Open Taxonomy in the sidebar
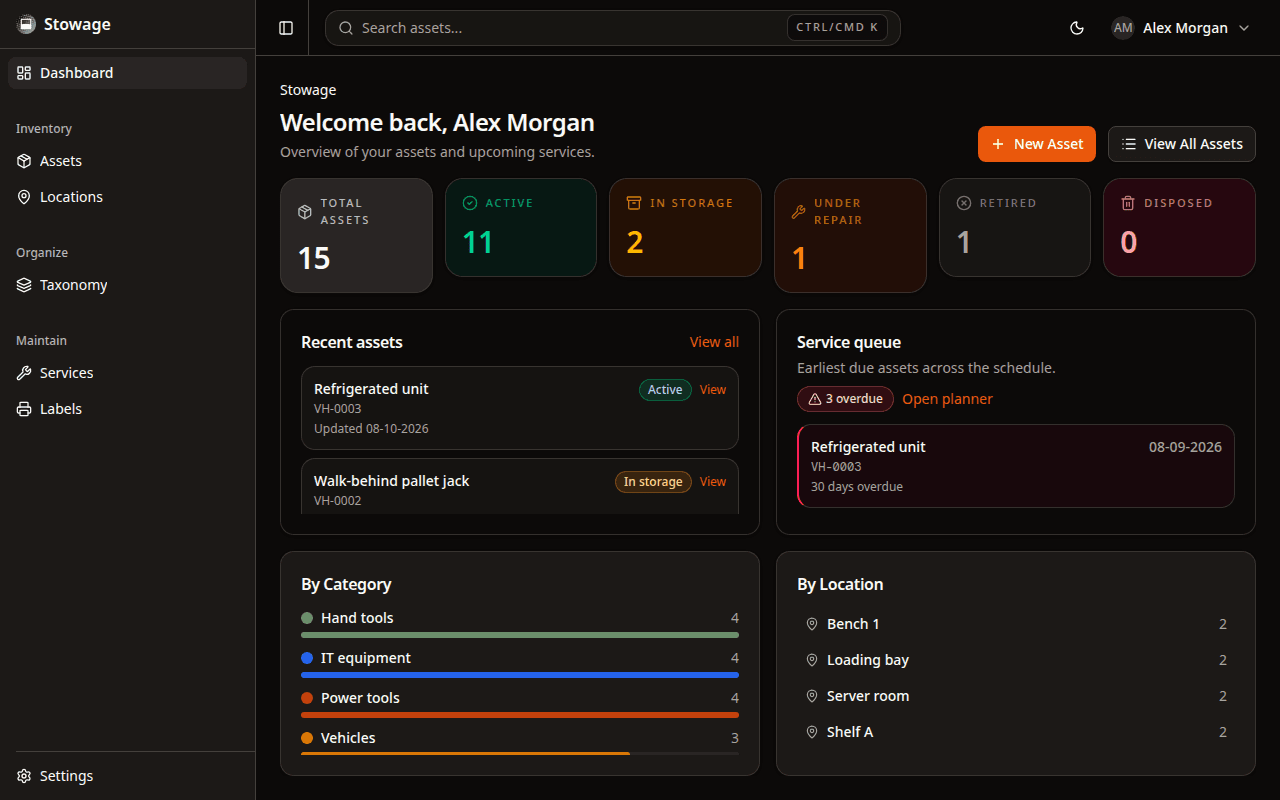1280x800 pixels. 127,285
